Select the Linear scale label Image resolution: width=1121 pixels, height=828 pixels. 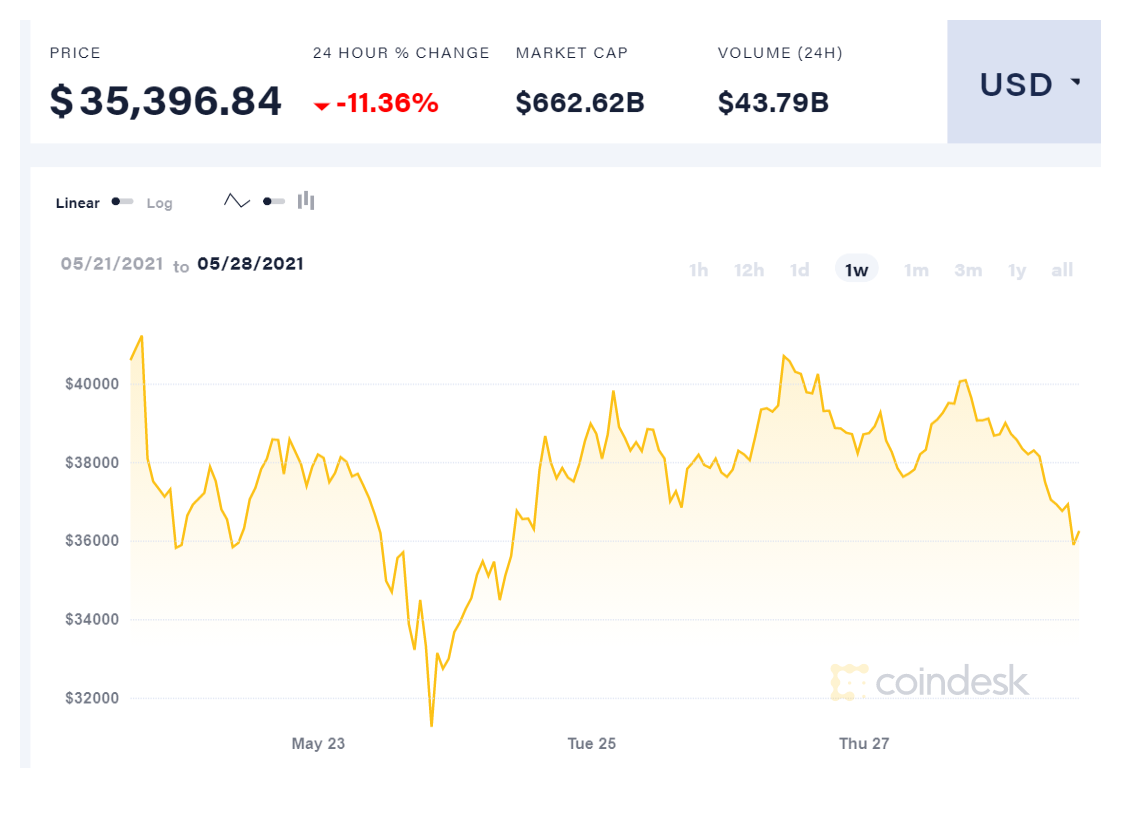tap(78, 203)
